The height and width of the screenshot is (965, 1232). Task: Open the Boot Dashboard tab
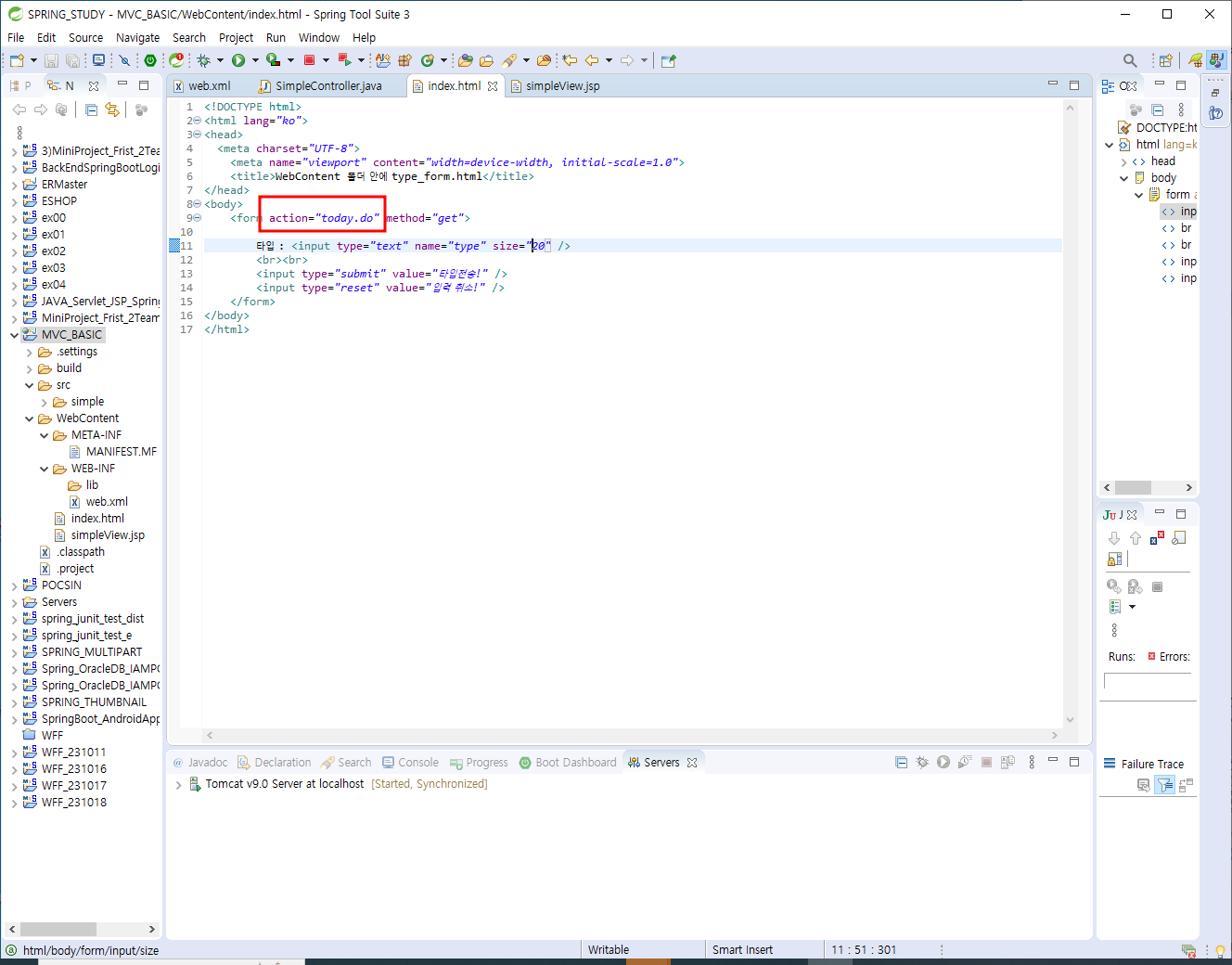point(568,762)
